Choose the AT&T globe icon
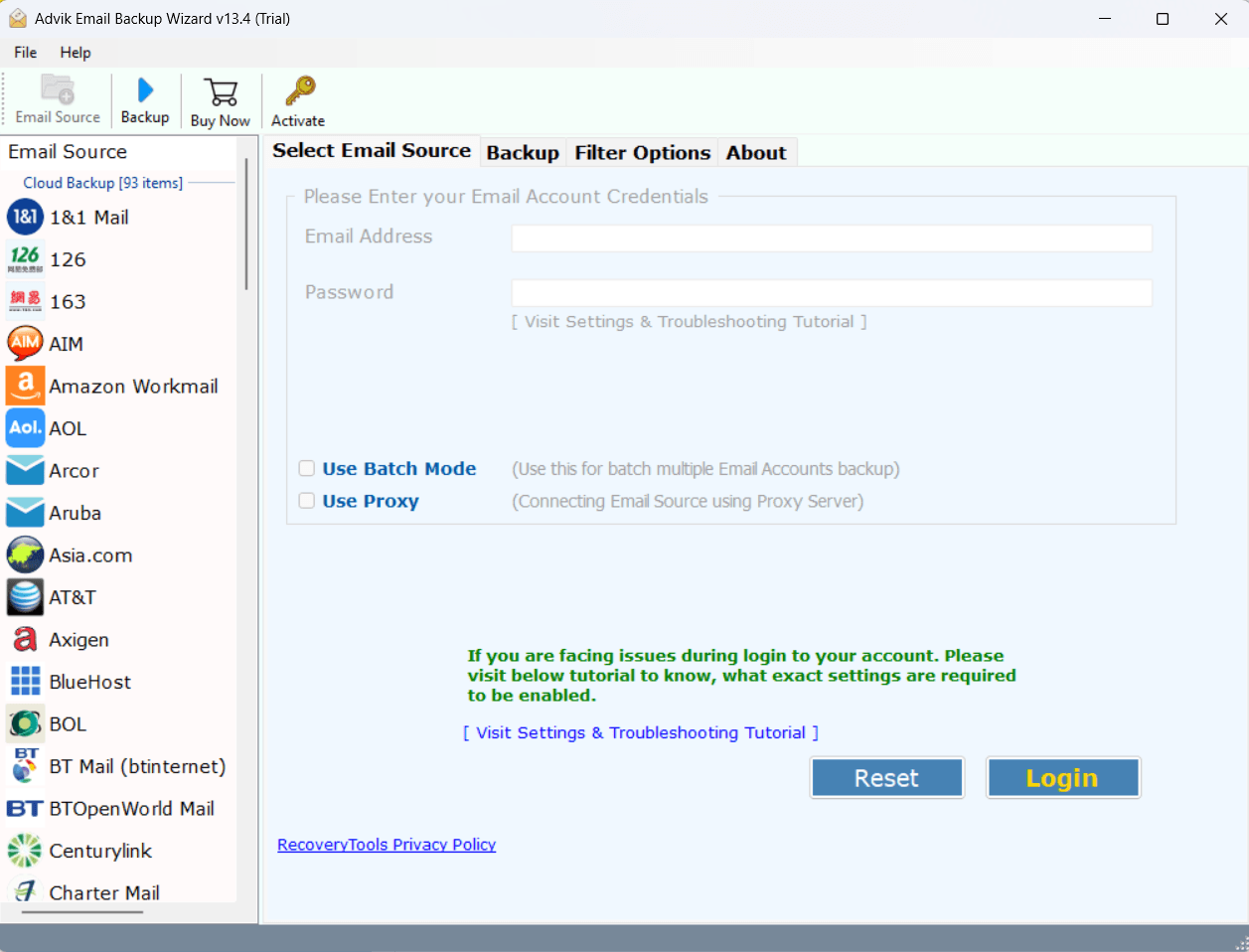This screenshot has width=1249, height=952. (x=25, y=597)
